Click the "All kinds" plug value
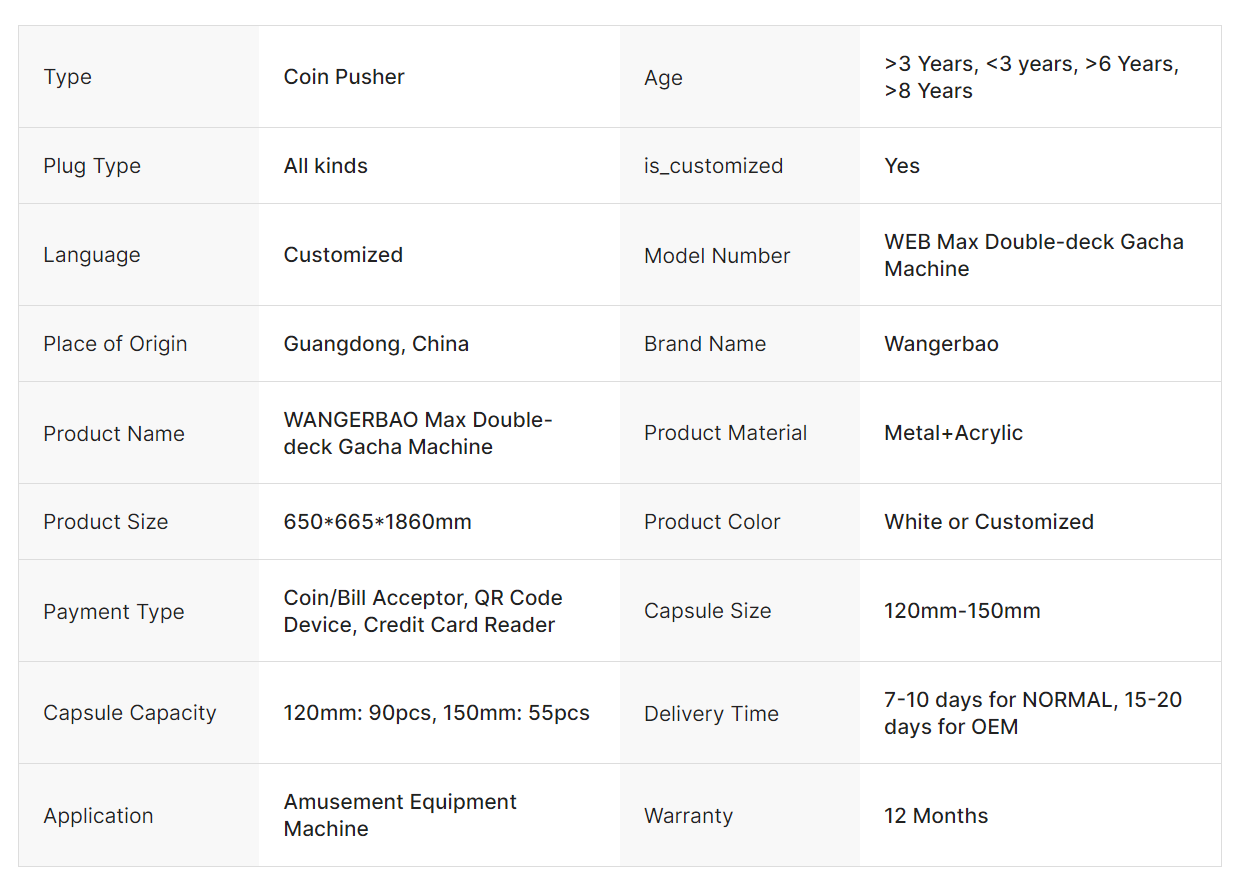The image size is (1260, 890). 326,166
